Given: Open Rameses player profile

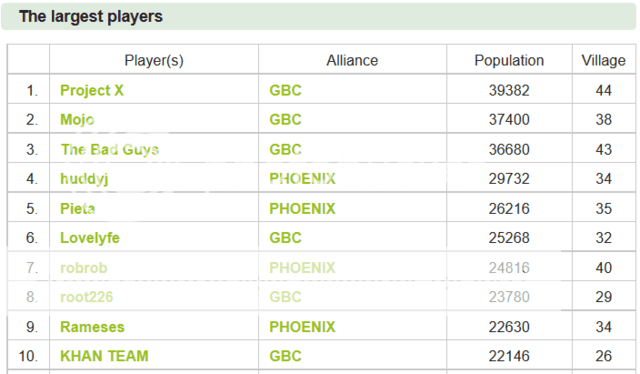Looking at the screenshot, I should [x=92, y=327].
